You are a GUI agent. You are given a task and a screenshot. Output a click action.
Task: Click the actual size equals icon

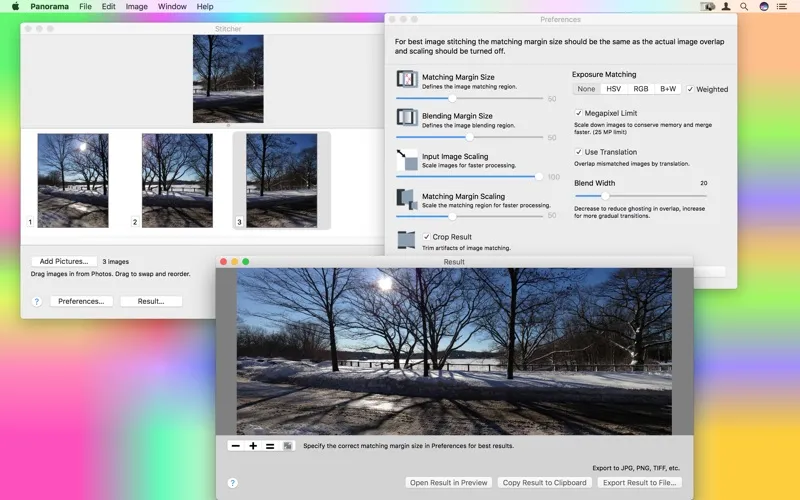[x=270, y=446]
